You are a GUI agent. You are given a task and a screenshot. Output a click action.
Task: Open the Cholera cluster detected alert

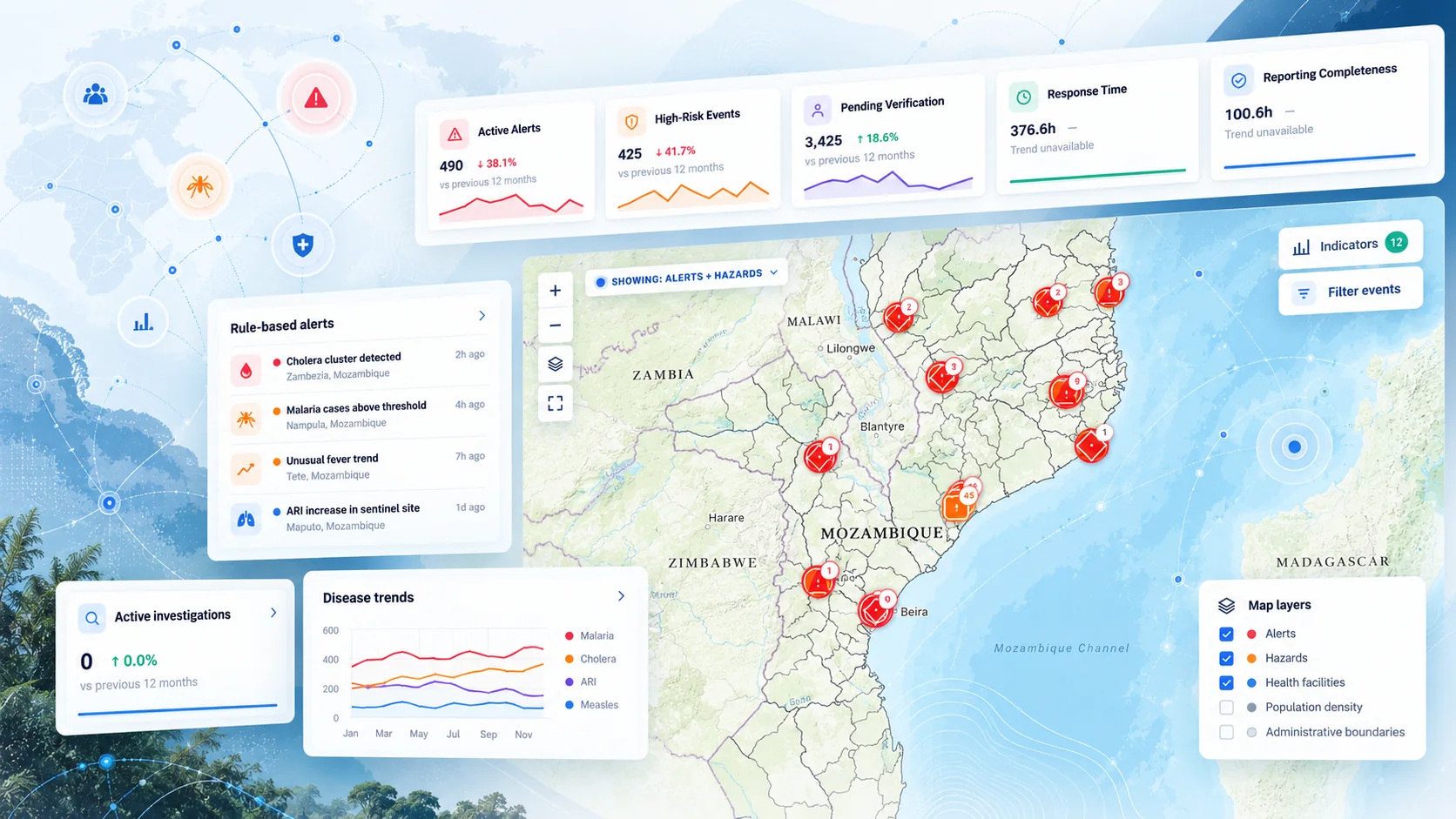(x=358, y=366)
